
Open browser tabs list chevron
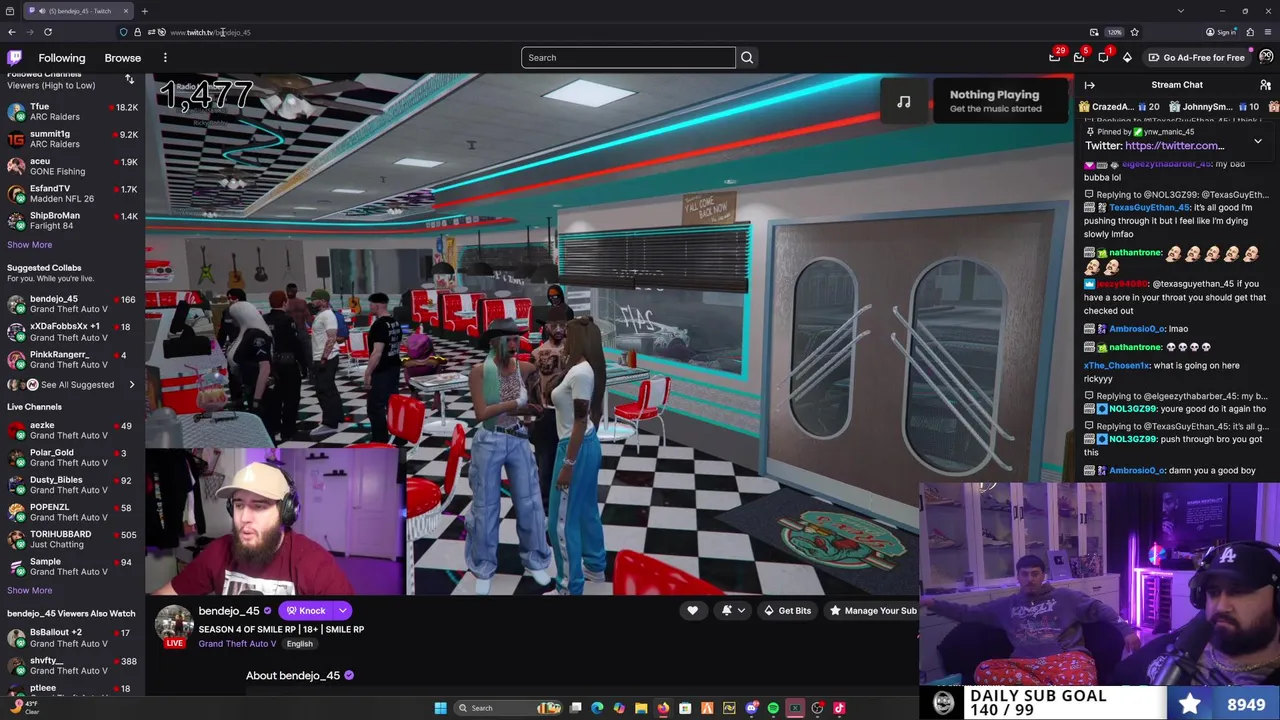click(1181, 11)
